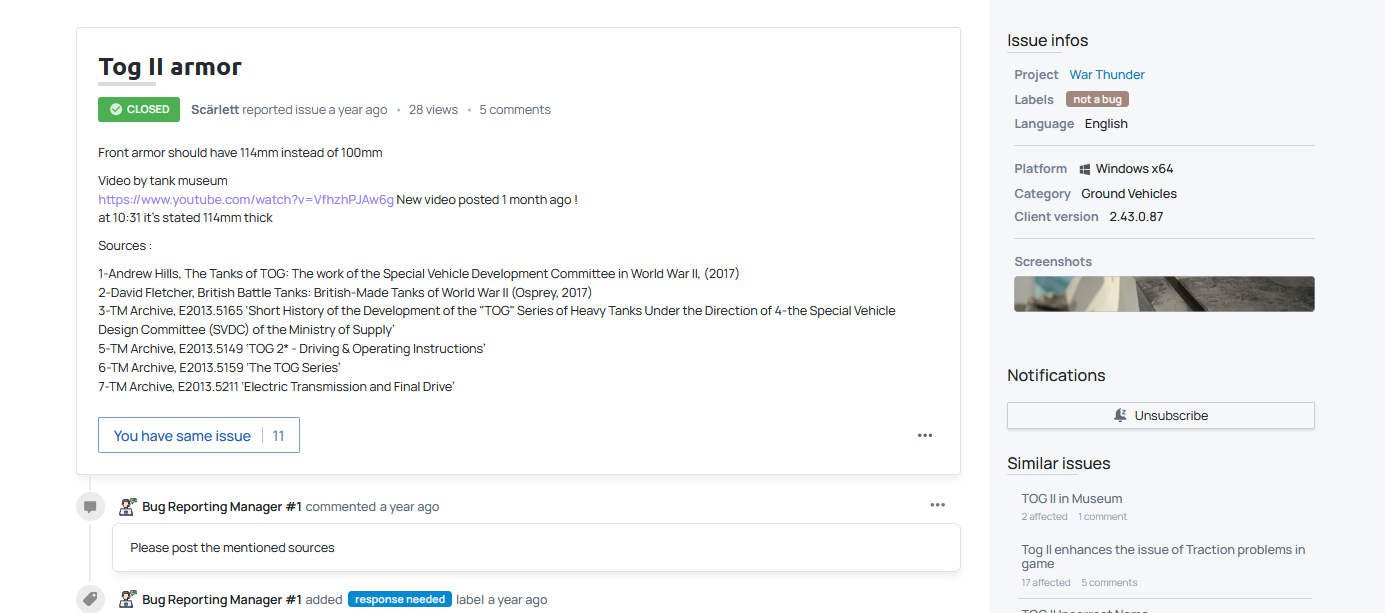Click the response needed label tag
The height and width of the screenshot is (613, 1385).
pos(400,599)
